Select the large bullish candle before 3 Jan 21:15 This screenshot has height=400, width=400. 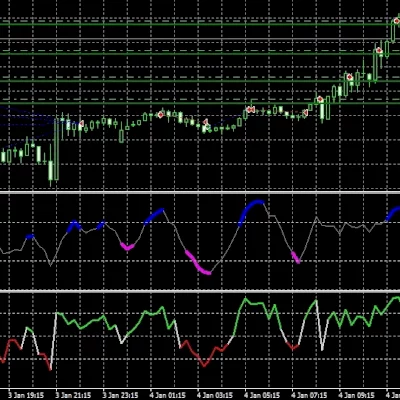(x=56, y=149)
